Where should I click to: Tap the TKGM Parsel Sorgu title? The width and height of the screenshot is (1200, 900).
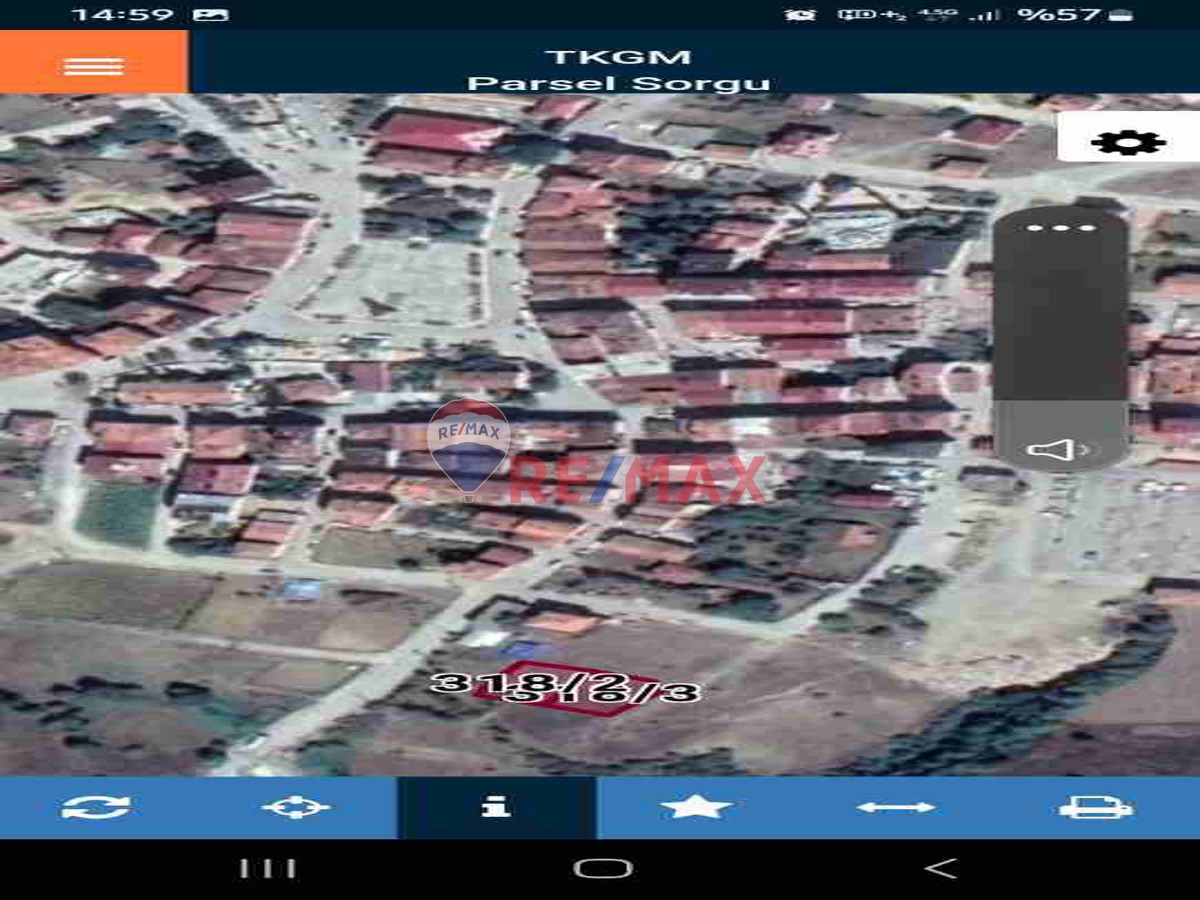[x=618, y=69]
